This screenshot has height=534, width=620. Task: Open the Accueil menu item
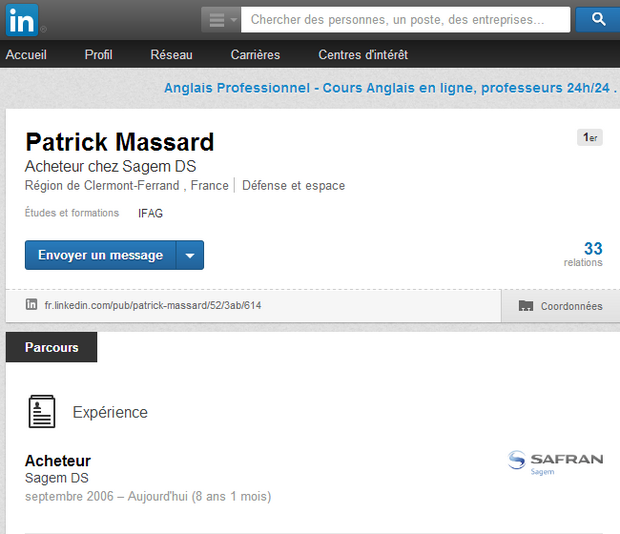pos(26,55)
